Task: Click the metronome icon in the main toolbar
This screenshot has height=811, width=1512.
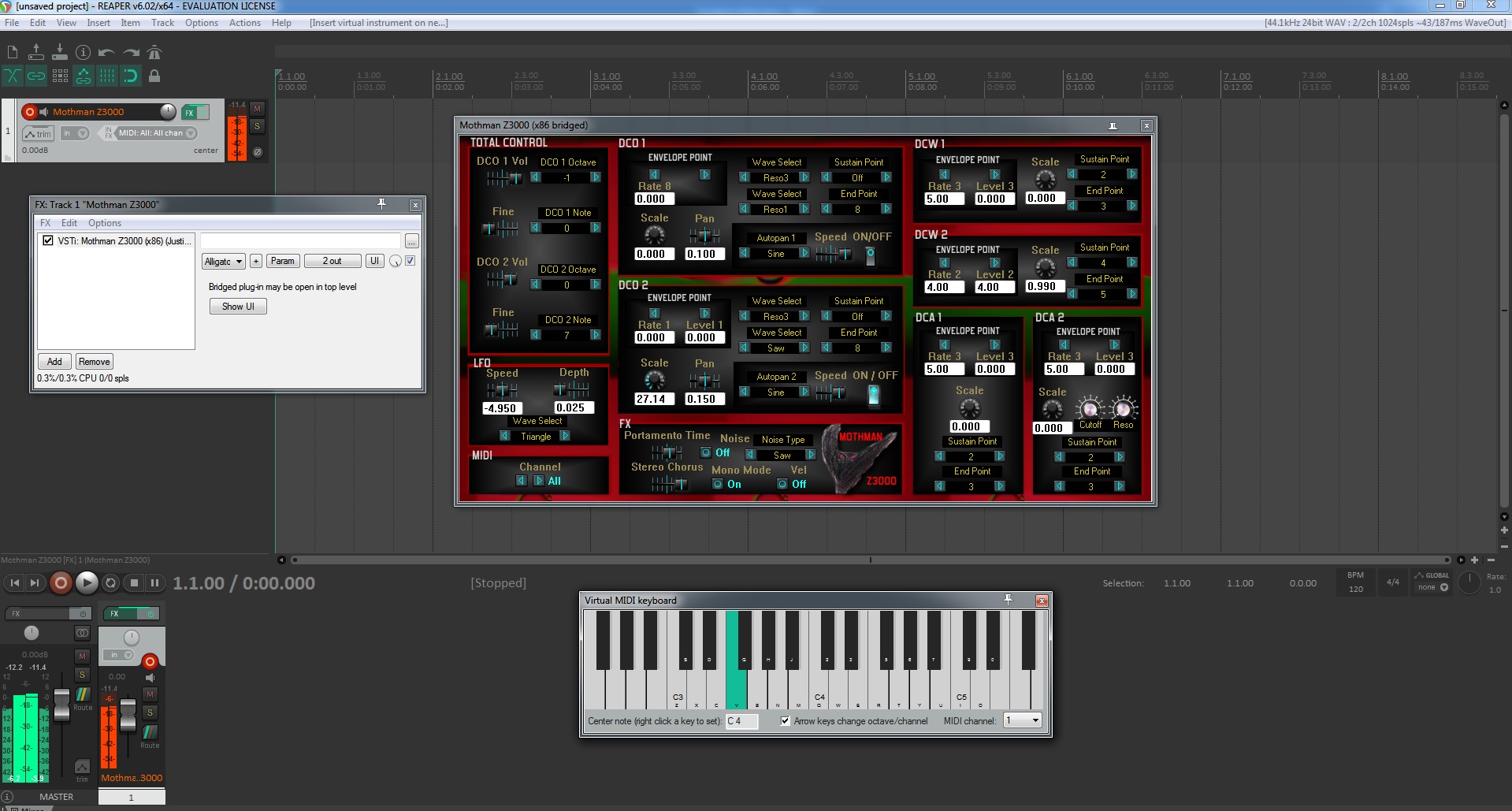Action: tap(154, 53)
